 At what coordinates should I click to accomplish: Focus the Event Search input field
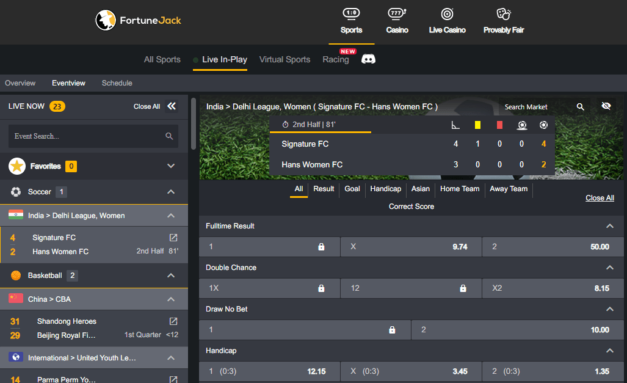coord(93,136)
